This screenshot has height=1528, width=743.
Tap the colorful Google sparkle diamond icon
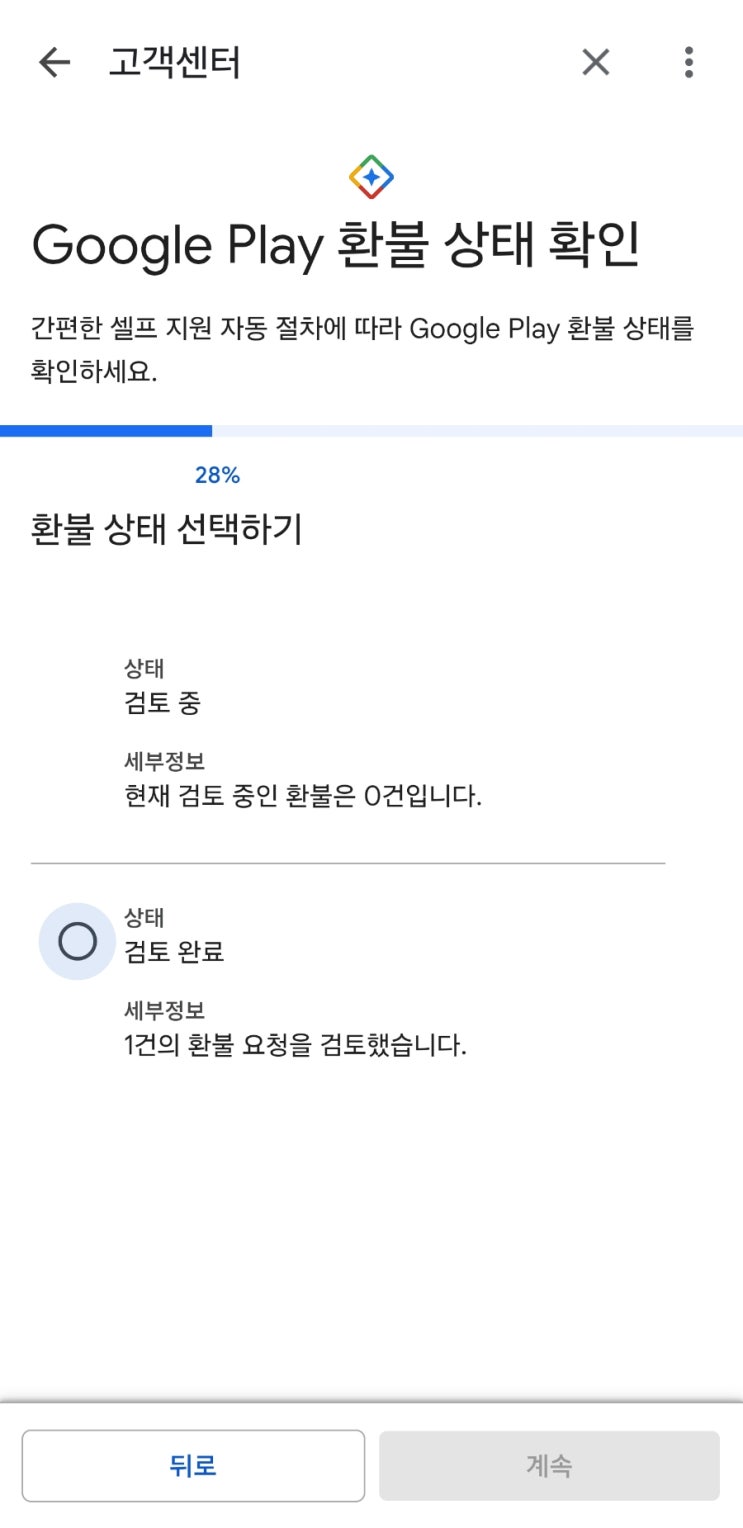click(371, 178)
